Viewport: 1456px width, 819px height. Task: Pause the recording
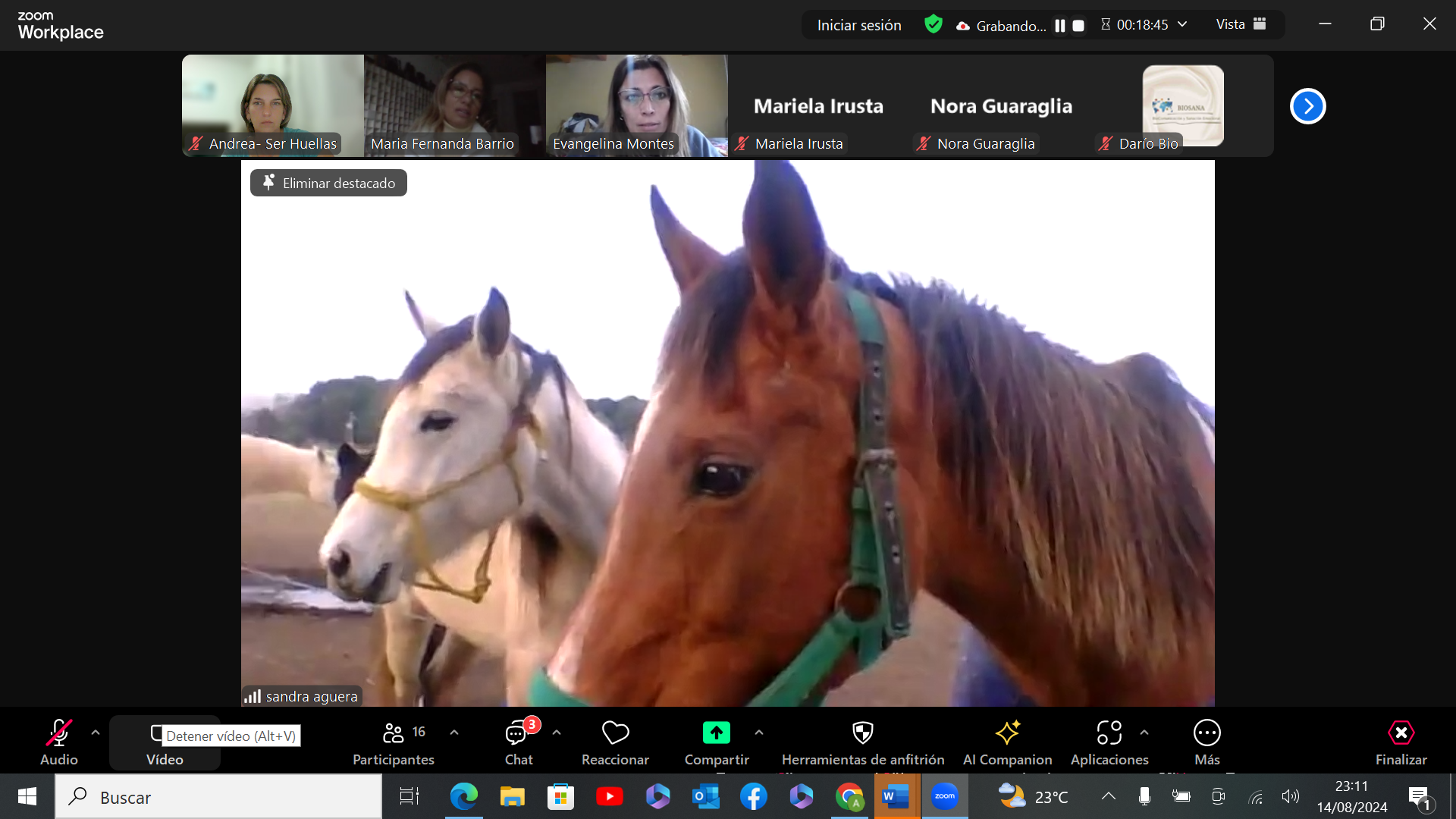1060,25
